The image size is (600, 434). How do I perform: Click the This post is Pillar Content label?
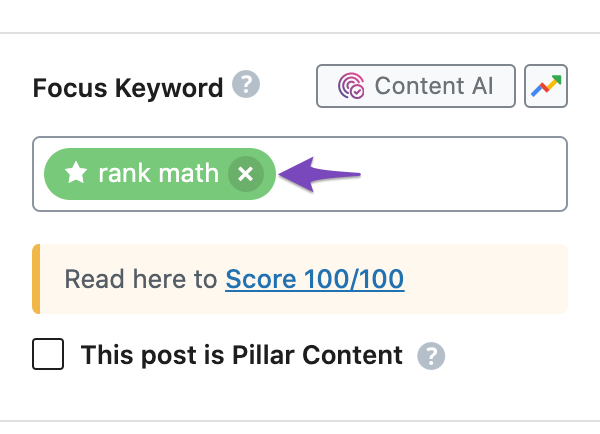click(241, 355)
